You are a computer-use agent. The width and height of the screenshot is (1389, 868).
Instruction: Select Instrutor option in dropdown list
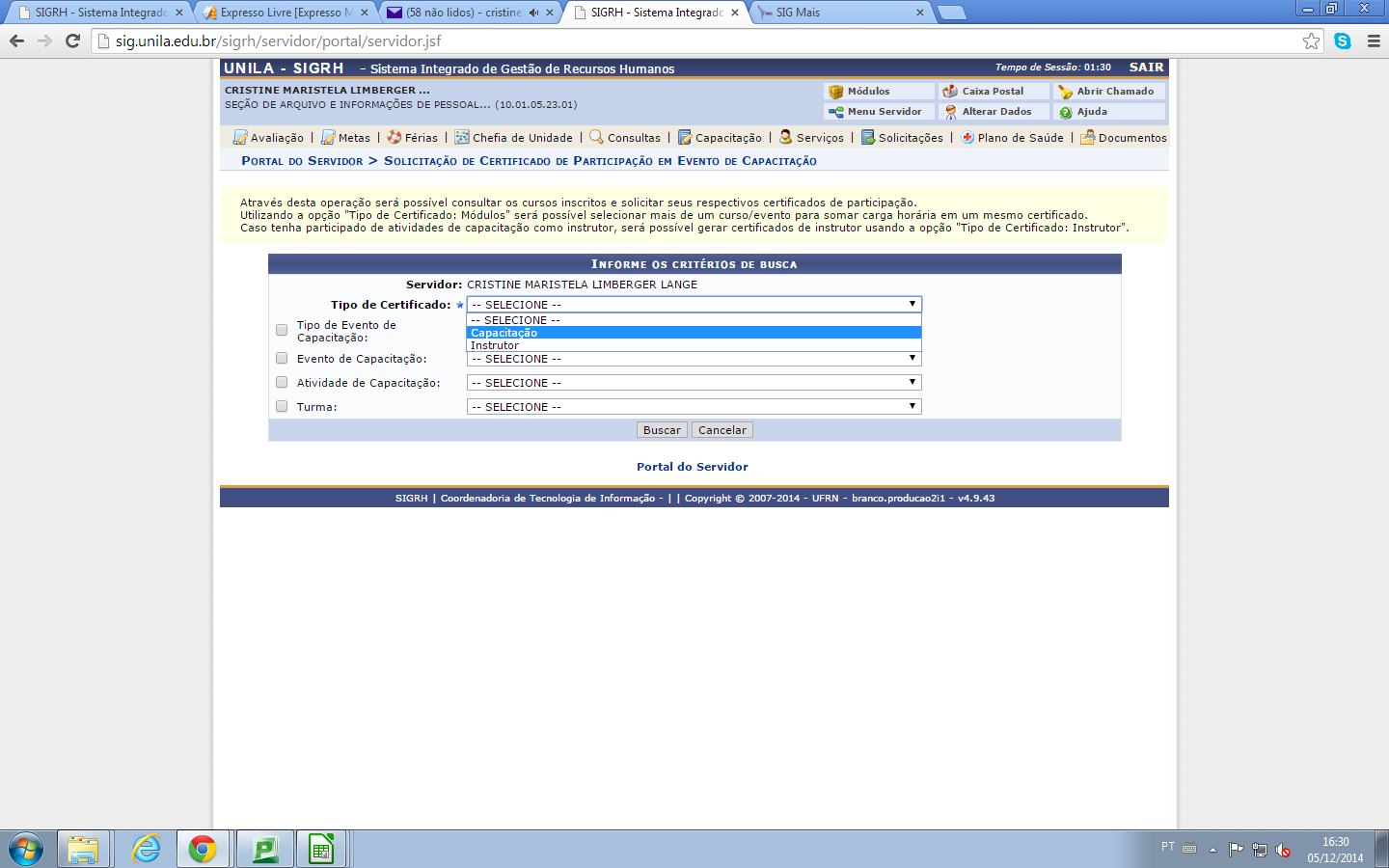tap(694, 345)
